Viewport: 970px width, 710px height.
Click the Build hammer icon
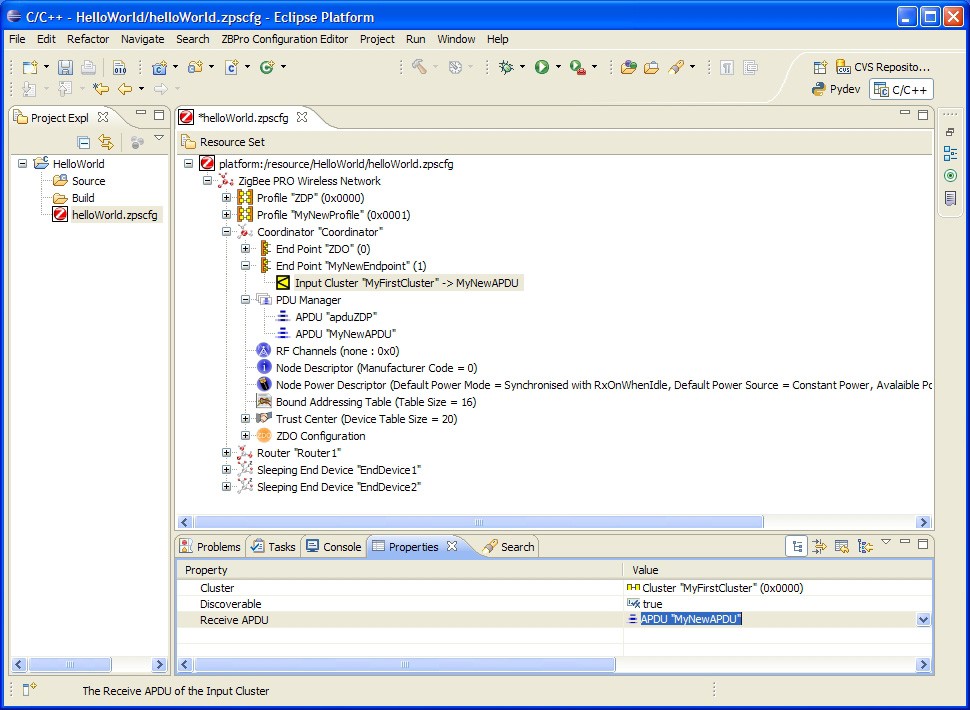(x=420, y=67)
